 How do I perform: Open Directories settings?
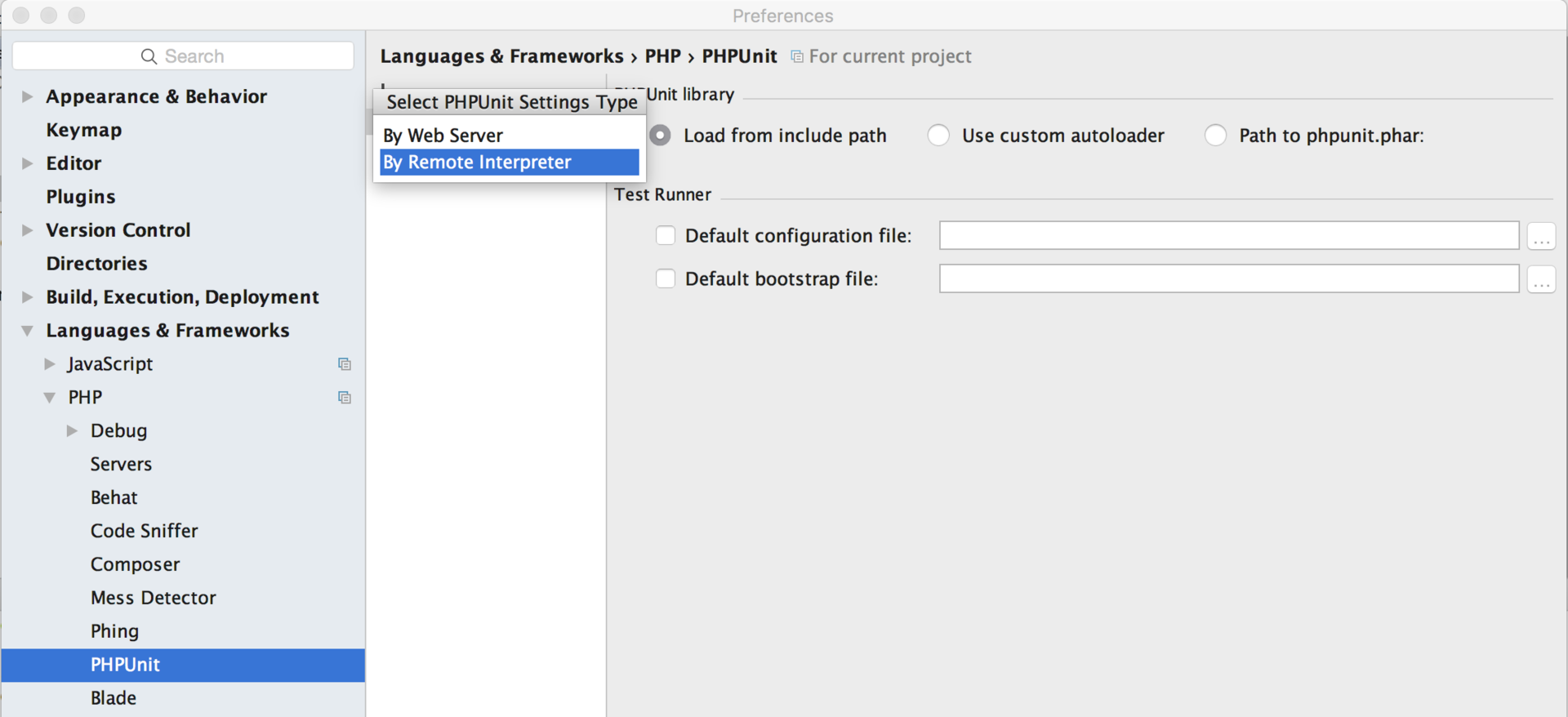(x=96, y=264)
